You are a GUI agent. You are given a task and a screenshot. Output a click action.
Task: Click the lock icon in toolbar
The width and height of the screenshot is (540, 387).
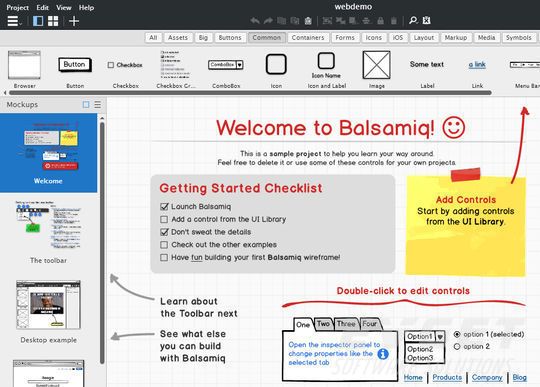coord(380,21)
